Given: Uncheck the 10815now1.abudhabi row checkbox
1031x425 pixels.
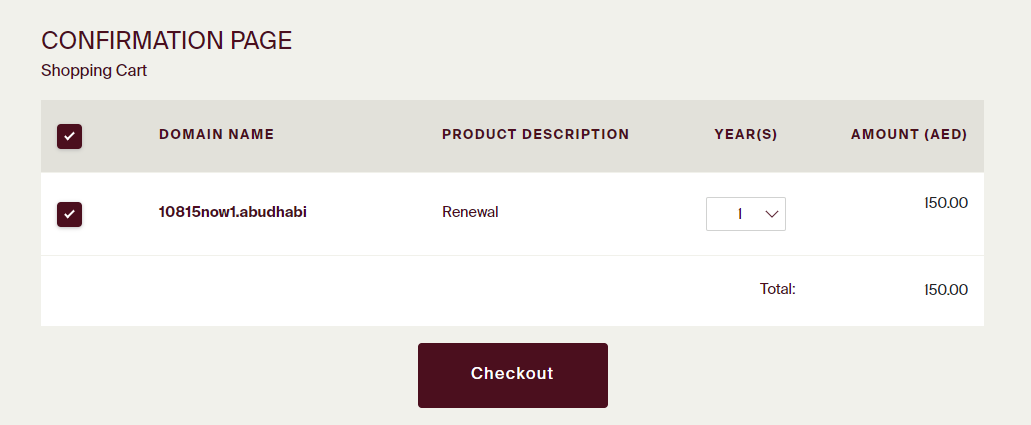Looking at the screenshot, I should tap(70, 214).
